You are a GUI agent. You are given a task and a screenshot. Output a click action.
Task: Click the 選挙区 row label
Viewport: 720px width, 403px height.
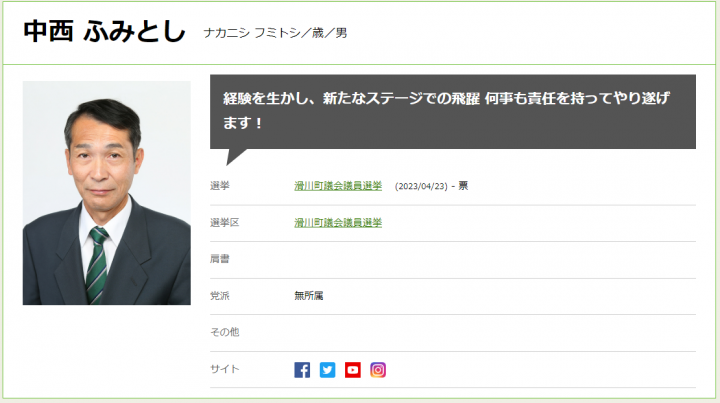coord(224,222)
